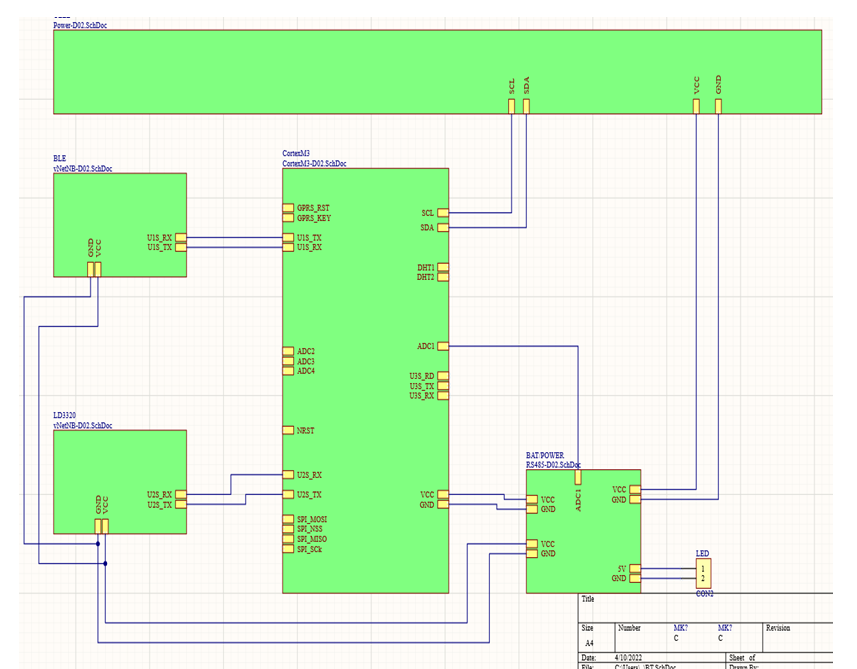
Task: Select the SDA port on Power sheet
Action: coord(526,106)
